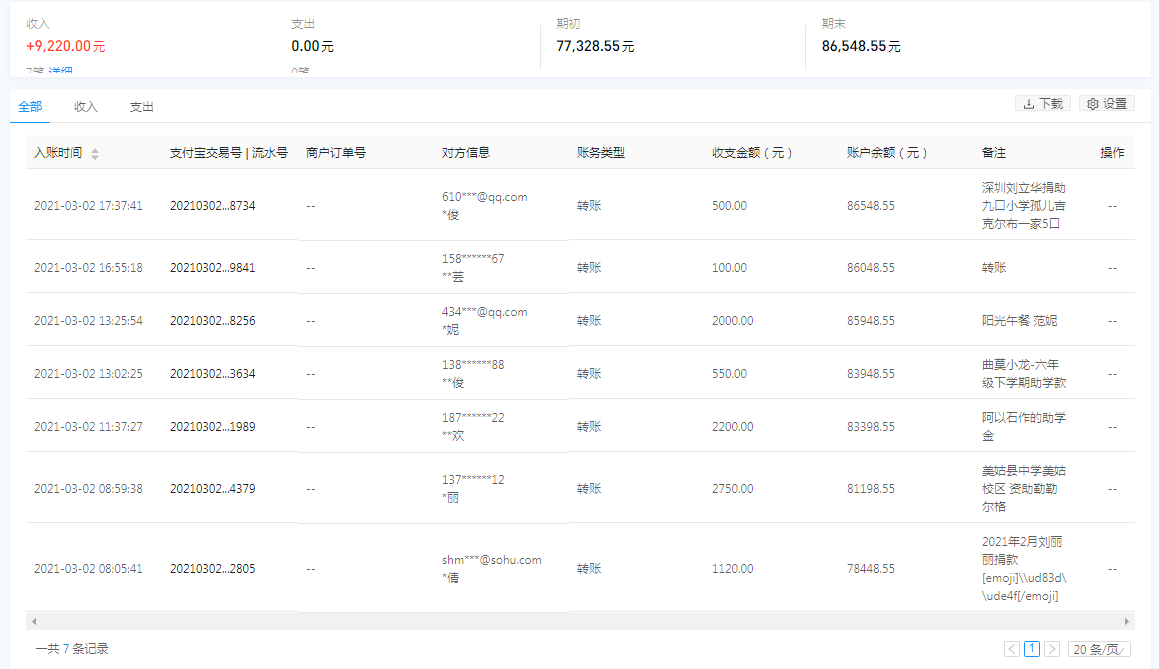Click the 对方信息 column header

click(466, 153)
